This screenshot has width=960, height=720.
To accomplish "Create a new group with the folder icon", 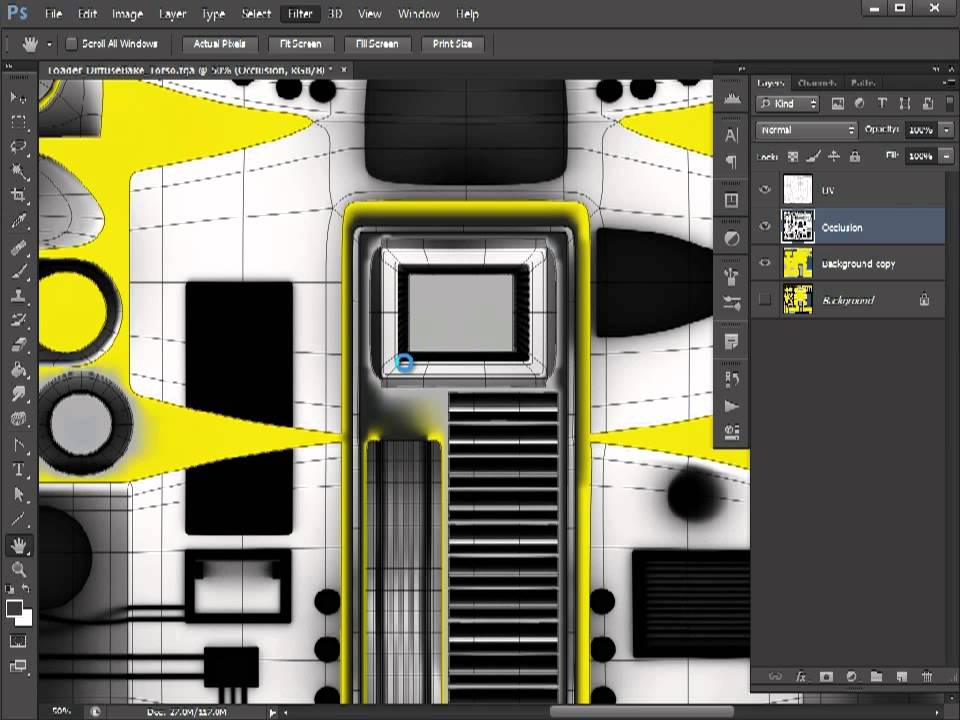I will (876, 677).
